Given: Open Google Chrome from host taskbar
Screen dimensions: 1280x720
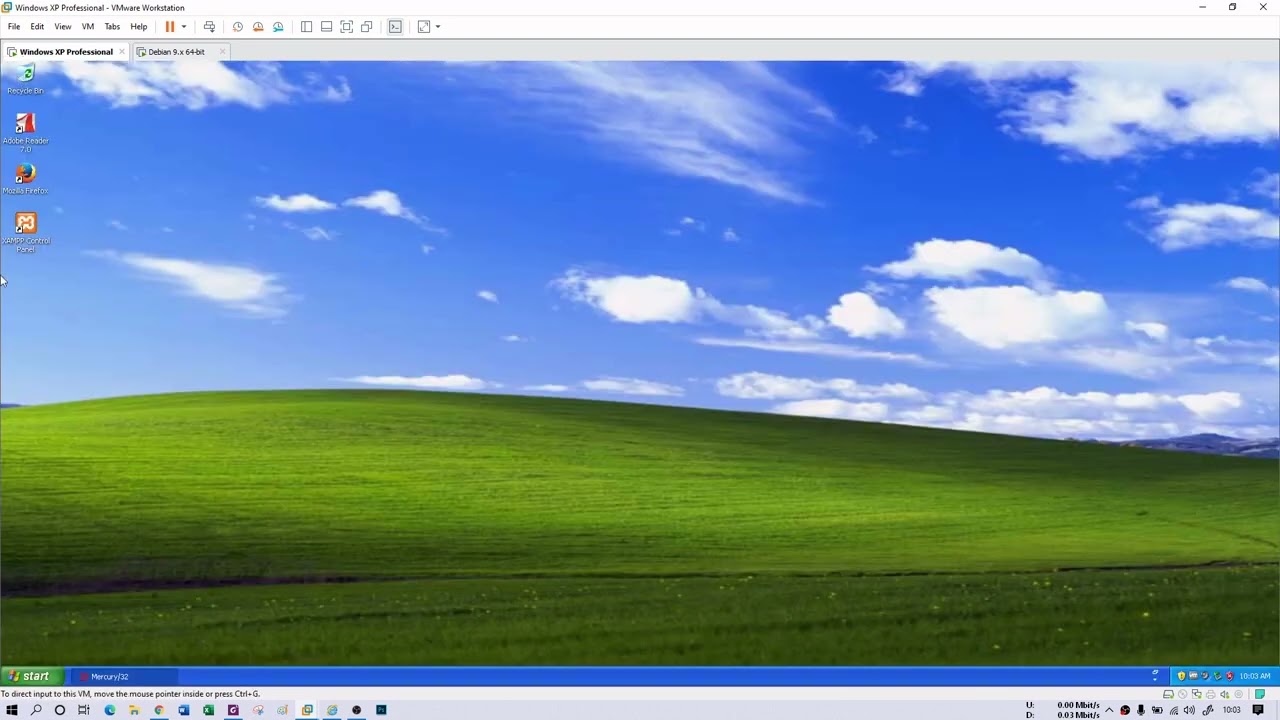Looking at the screenshot, I should point(159,710).
